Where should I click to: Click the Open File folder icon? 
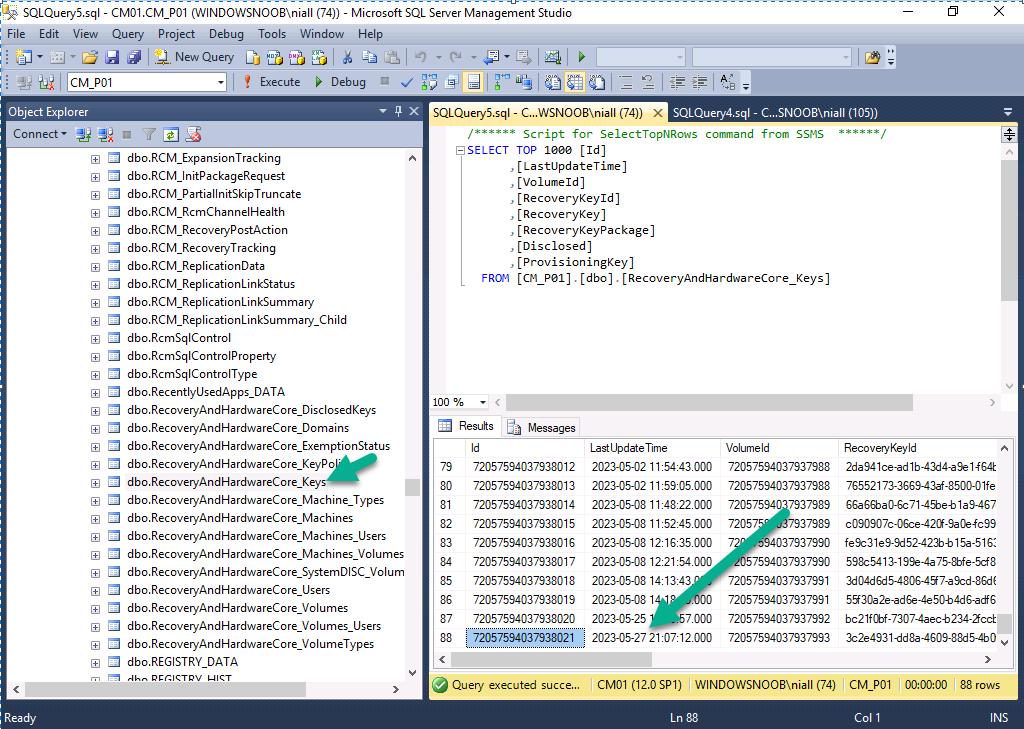pyautogui.click(x=90, y=57)
